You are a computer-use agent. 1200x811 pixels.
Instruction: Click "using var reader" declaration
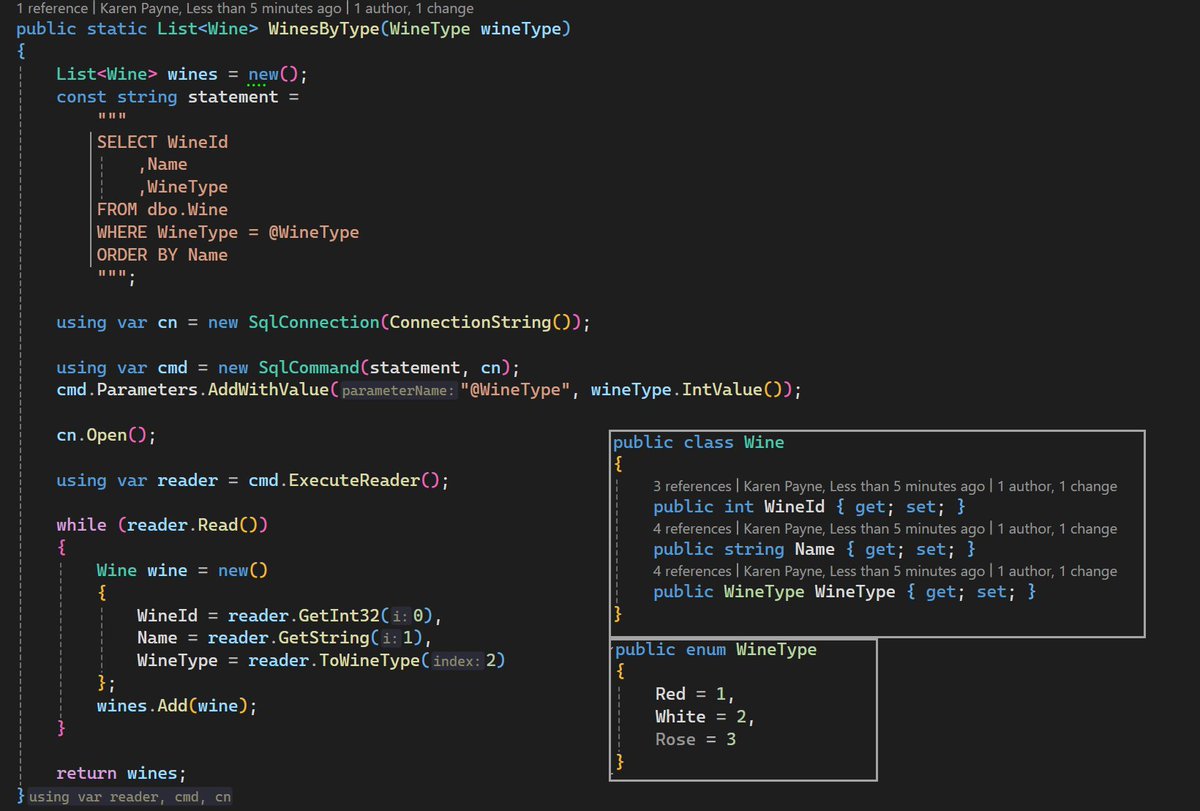(x=137, y=480)
